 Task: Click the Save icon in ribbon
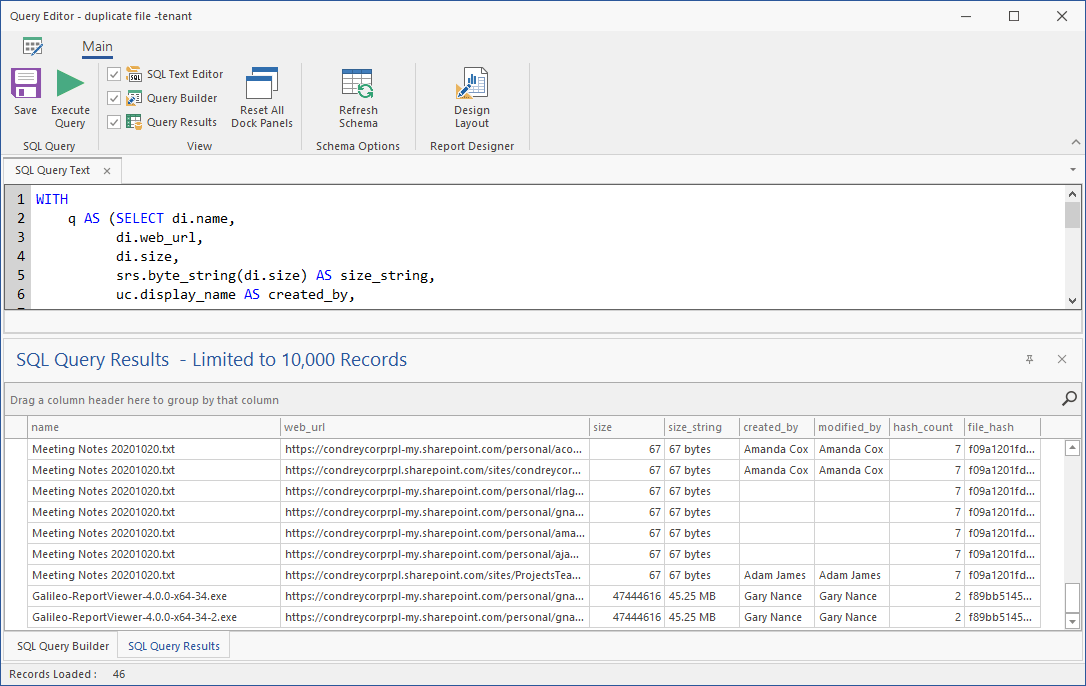pyautogui.click(x=26, y=85)
